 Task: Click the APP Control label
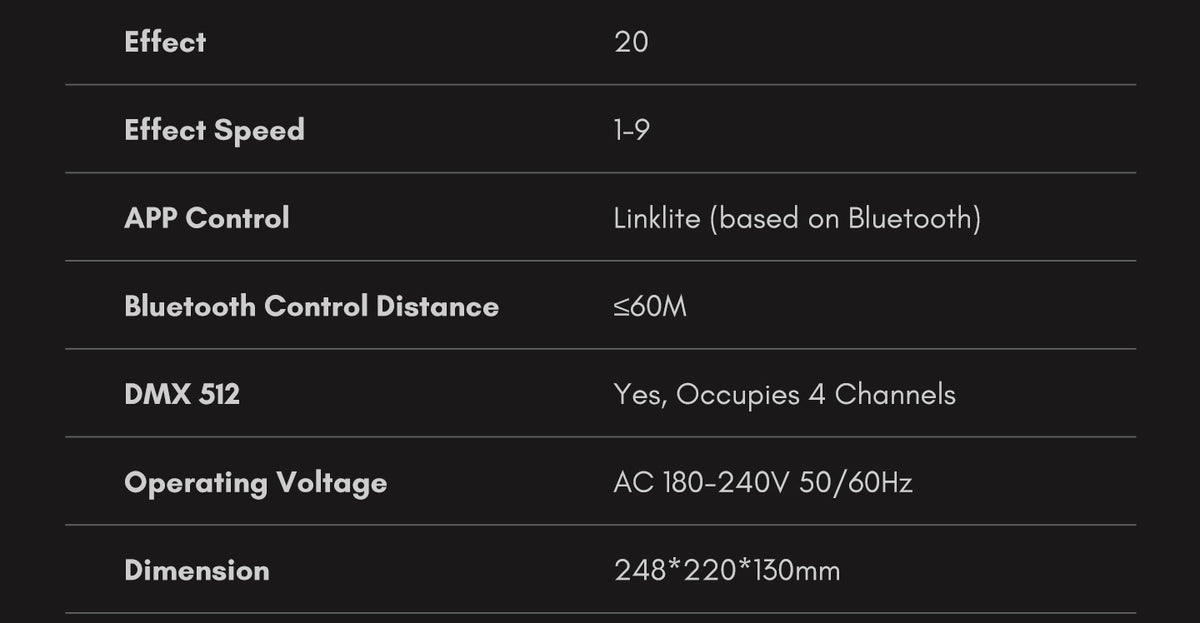[x=207, y=218]
